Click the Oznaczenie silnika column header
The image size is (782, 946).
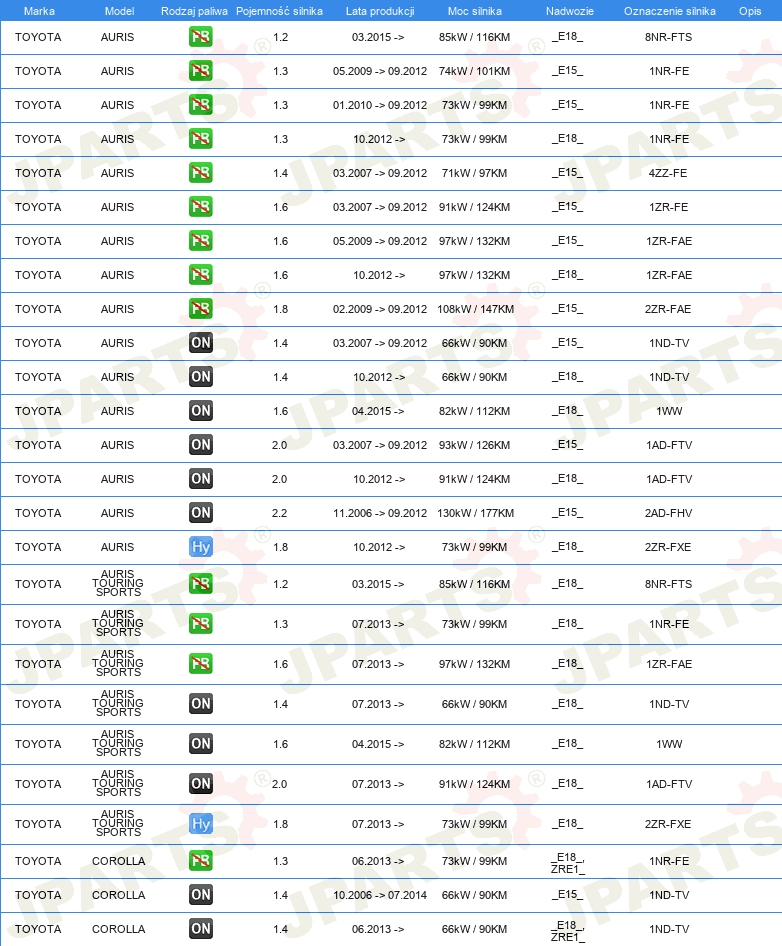[670, 11]
